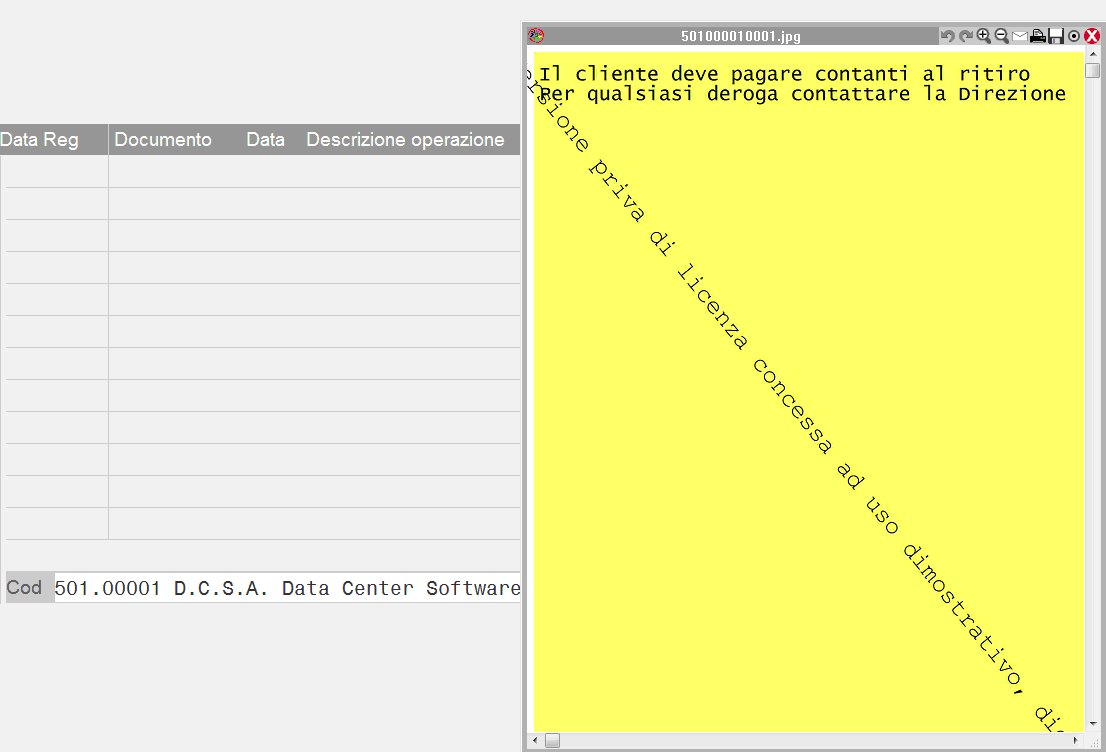
Task: Rotate the image left (counterclockwise)
Action: 947,36
